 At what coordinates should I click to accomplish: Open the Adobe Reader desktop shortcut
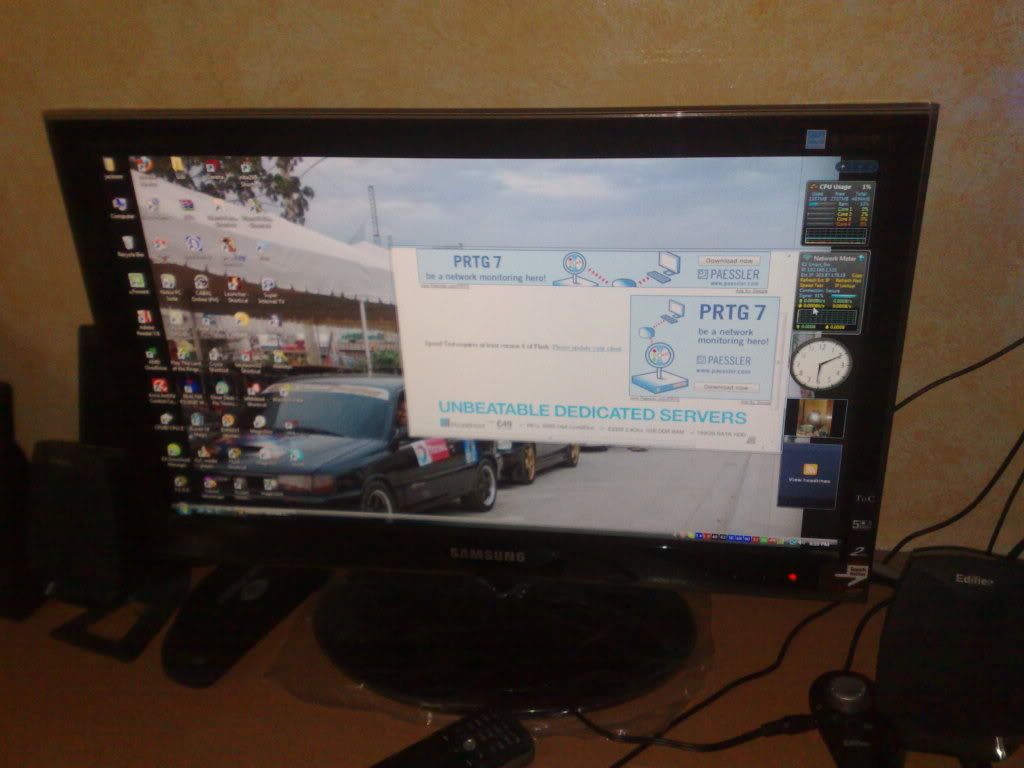click(144, 318)
